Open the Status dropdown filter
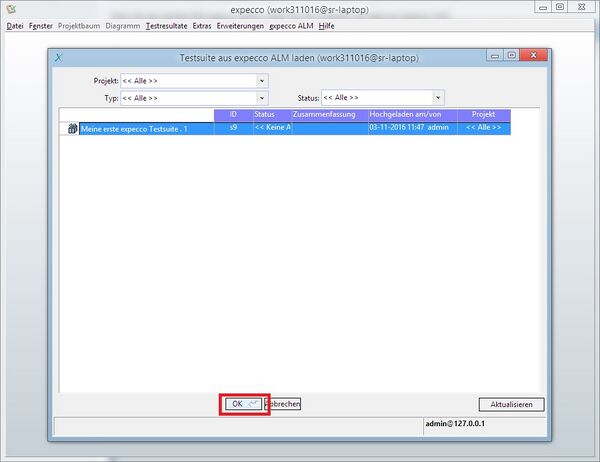The height and width of the screenshot is (462, 600). [x=437, y=98]
